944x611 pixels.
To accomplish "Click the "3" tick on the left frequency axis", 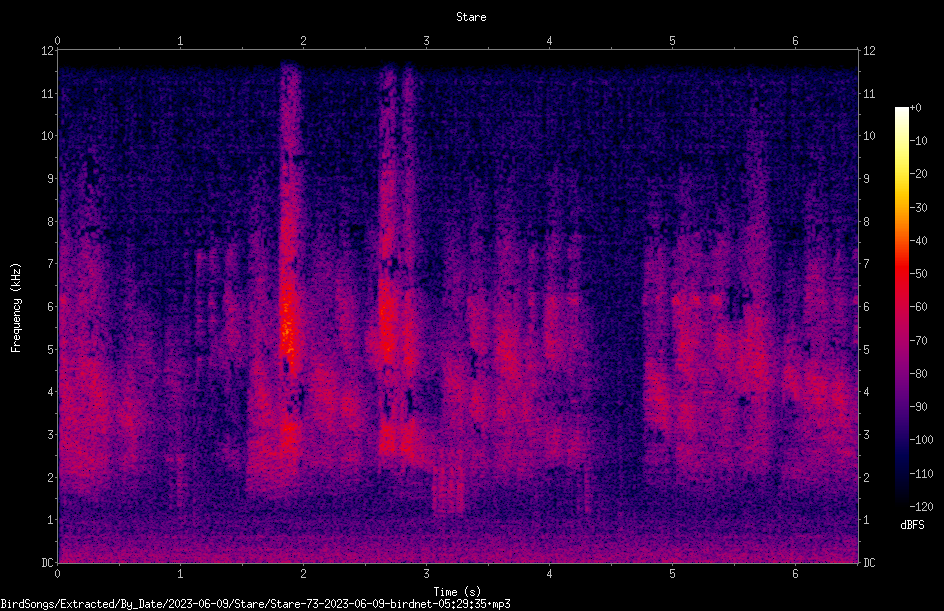I will (50, 435).
